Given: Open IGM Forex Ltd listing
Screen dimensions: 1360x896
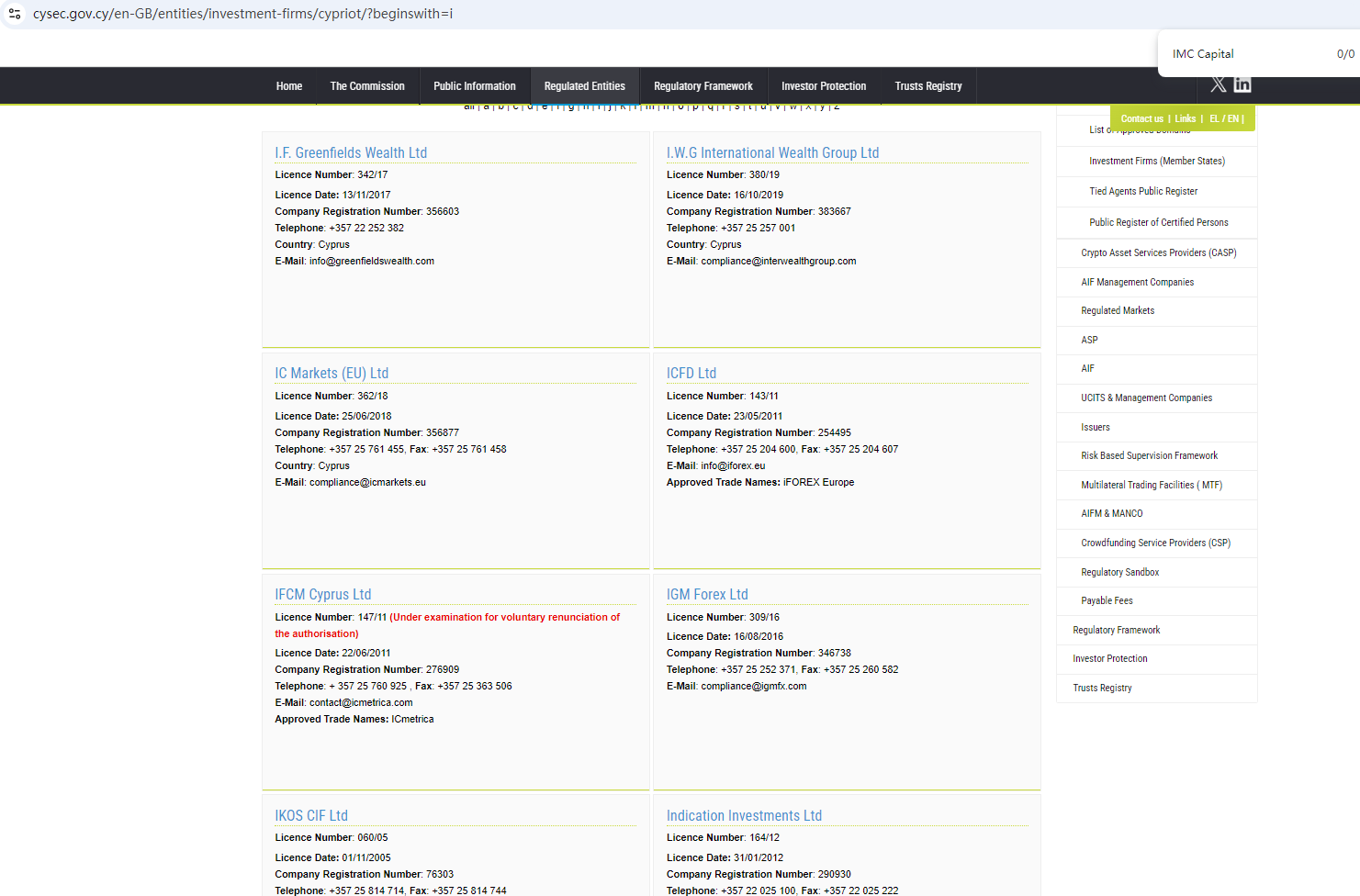Looking at the screenshot, I should [x=706, y=595].
